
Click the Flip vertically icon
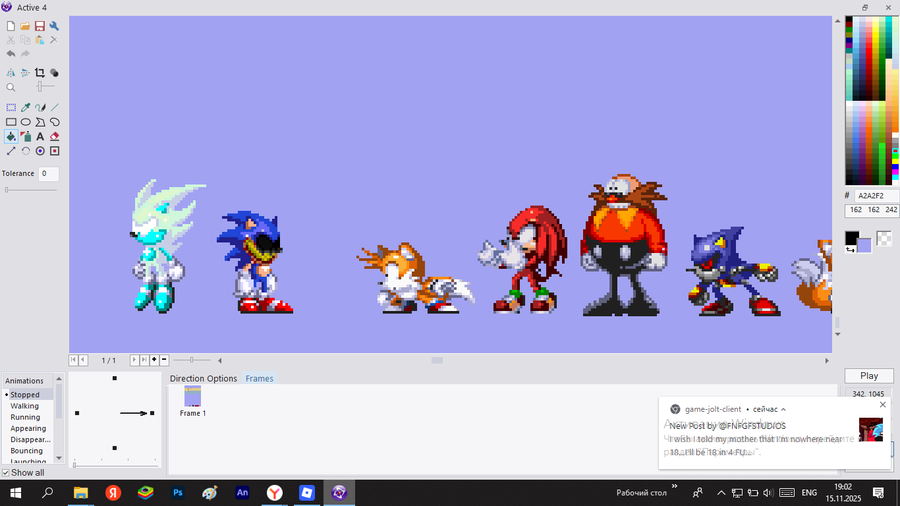25,73
